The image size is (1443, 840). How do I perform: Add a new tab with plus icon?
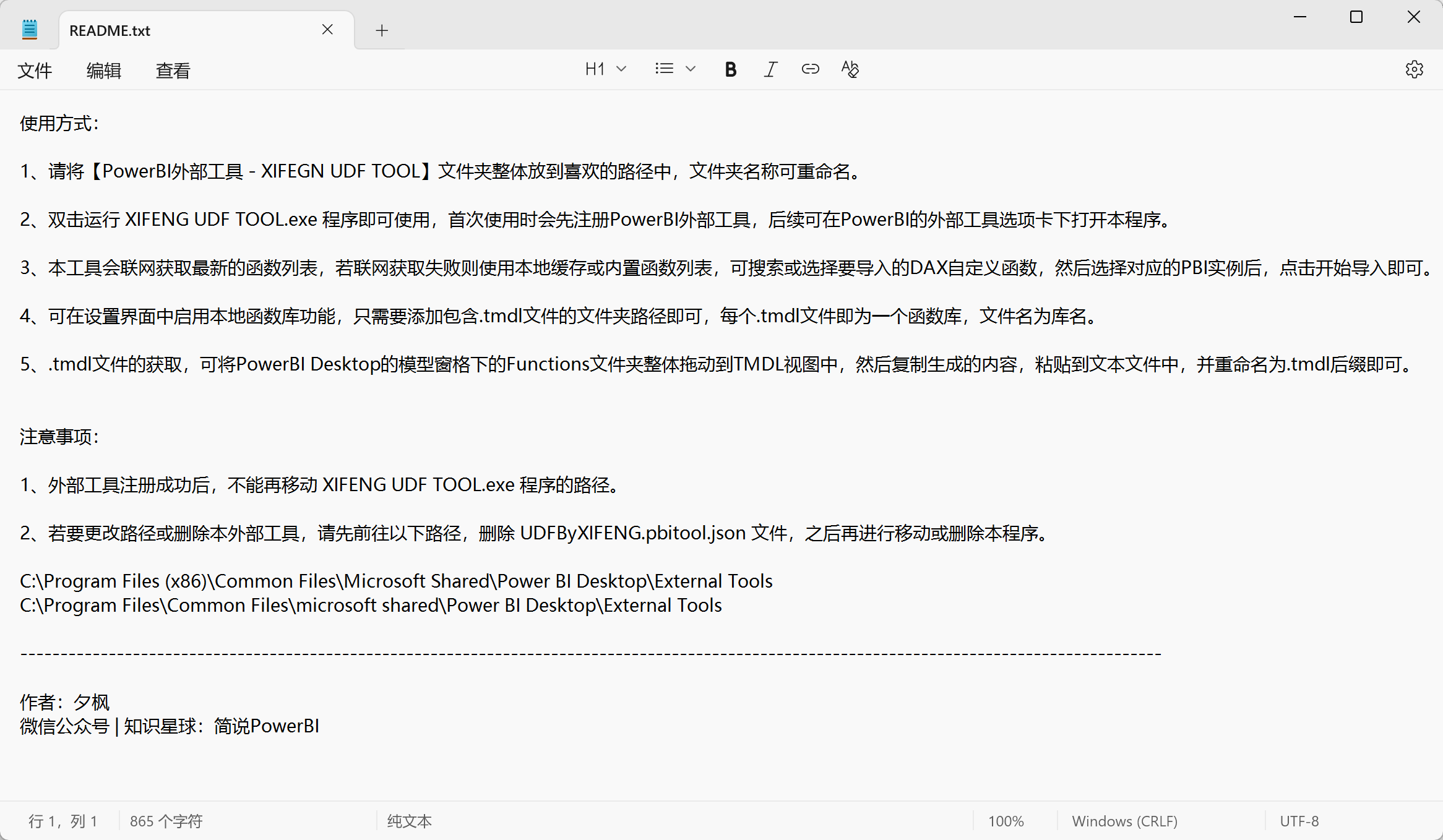click(382, 30)
